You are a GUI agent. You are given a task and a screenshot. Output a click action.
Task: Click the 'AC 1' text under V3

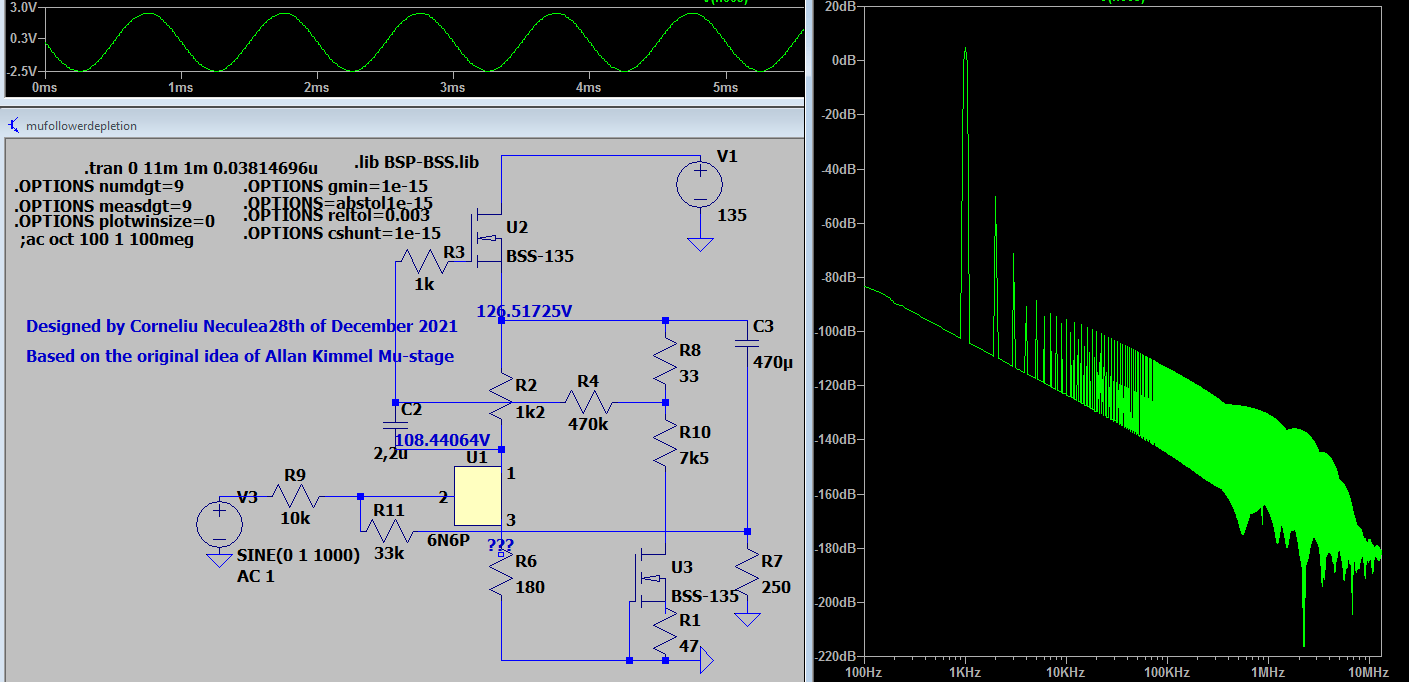click(255, 576)
